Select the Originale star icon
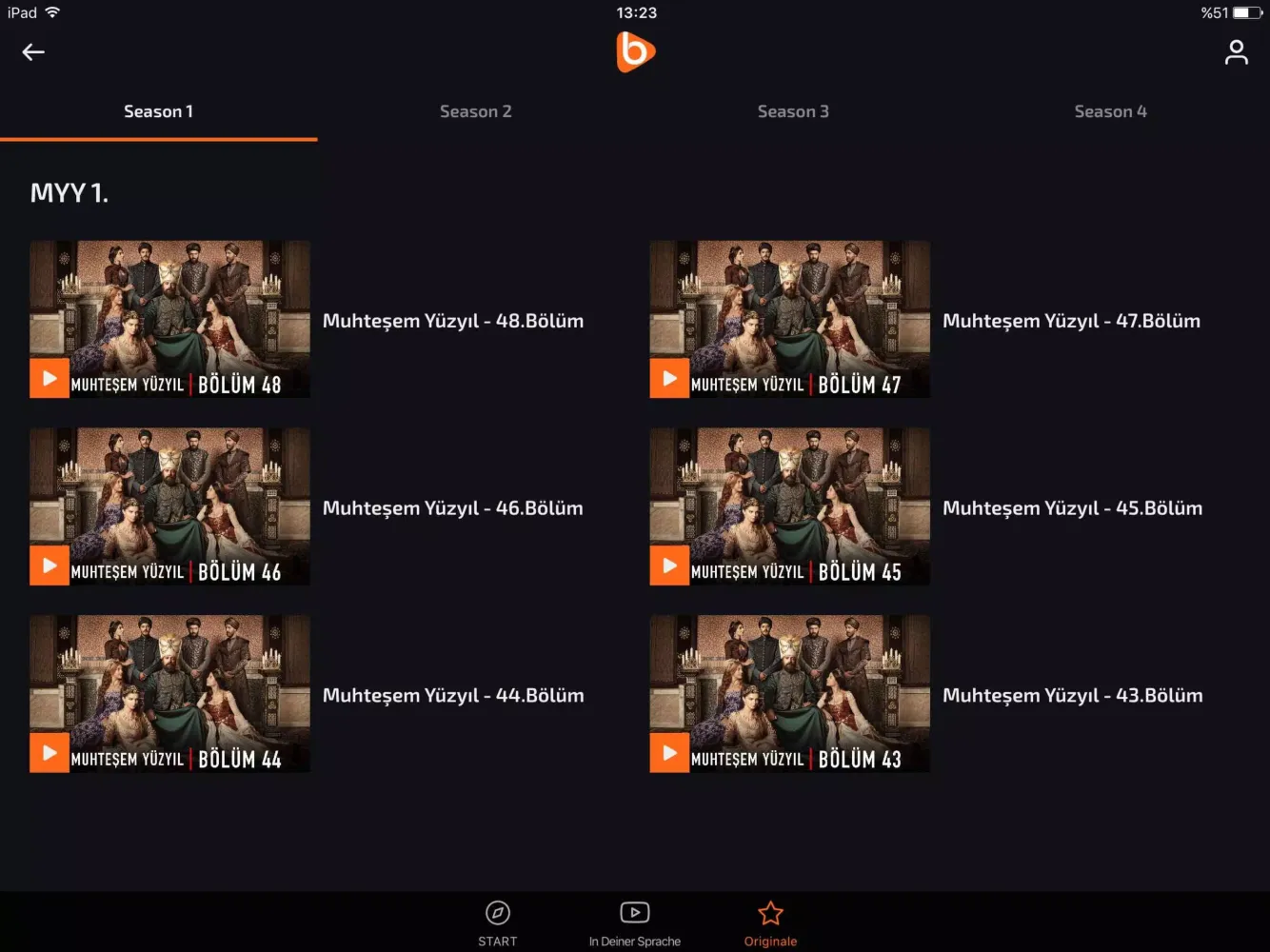Screen dimensions: 1270x952 point(770,914)
